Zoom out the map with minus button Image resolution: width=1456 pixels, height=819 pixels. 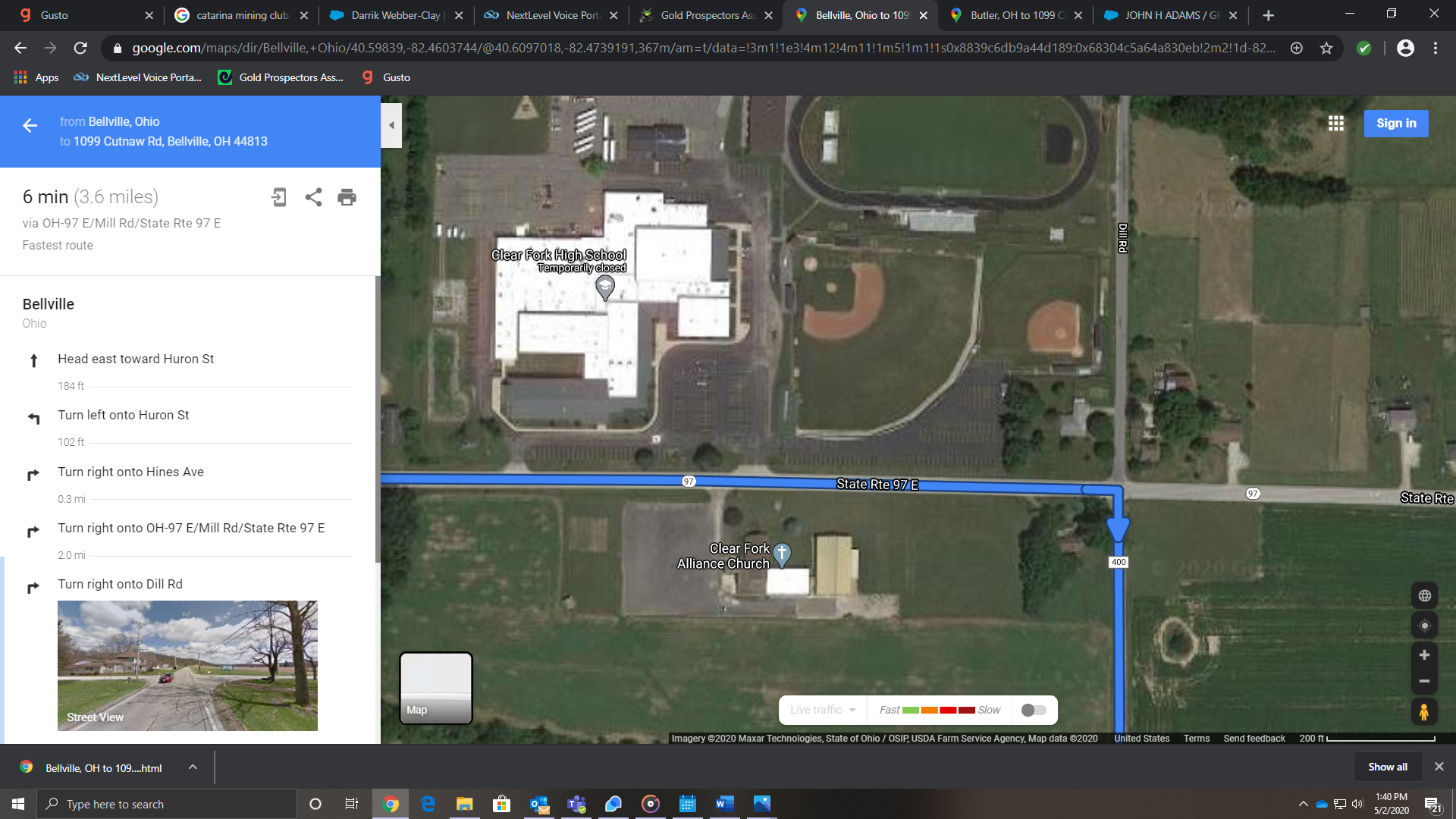tap(1424, 681)
